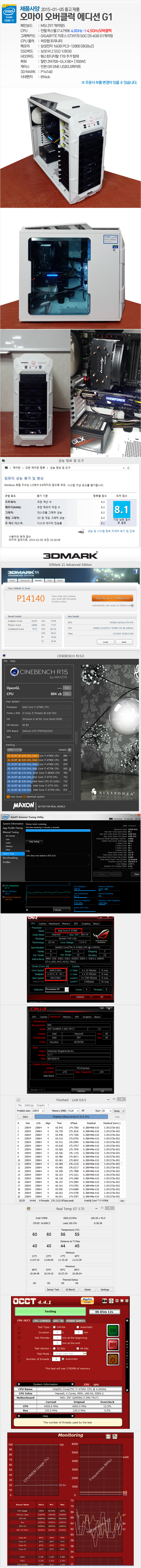Run the Cinebench OpenGL test

67,688
